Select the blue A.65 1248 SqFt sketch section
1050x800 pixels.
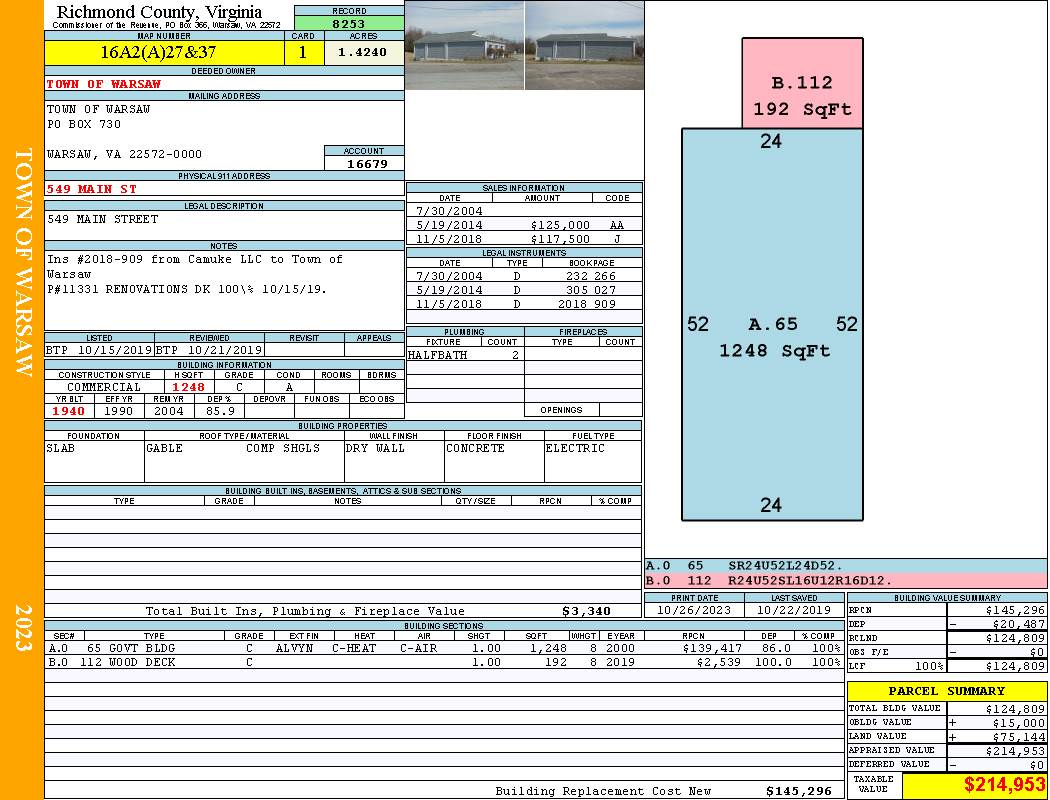click(x=772, y=325)
